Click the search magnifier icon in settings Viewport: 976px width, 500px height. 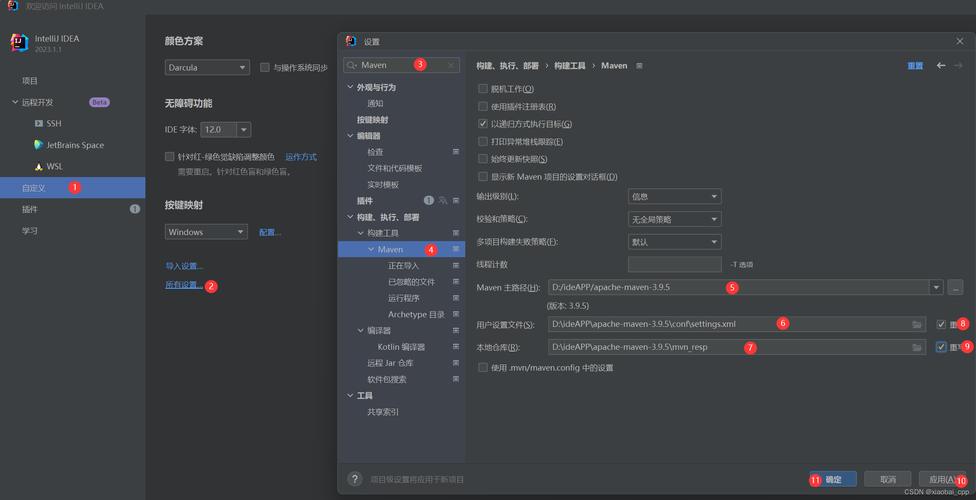coord(353,65)
